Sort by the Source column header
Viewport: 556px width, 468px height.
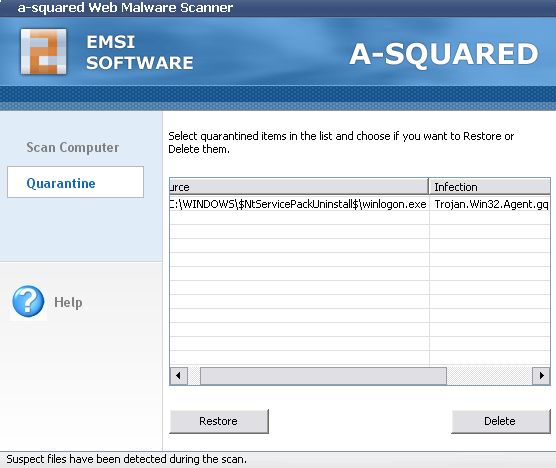pyautogui.click(x=299, y=186)
